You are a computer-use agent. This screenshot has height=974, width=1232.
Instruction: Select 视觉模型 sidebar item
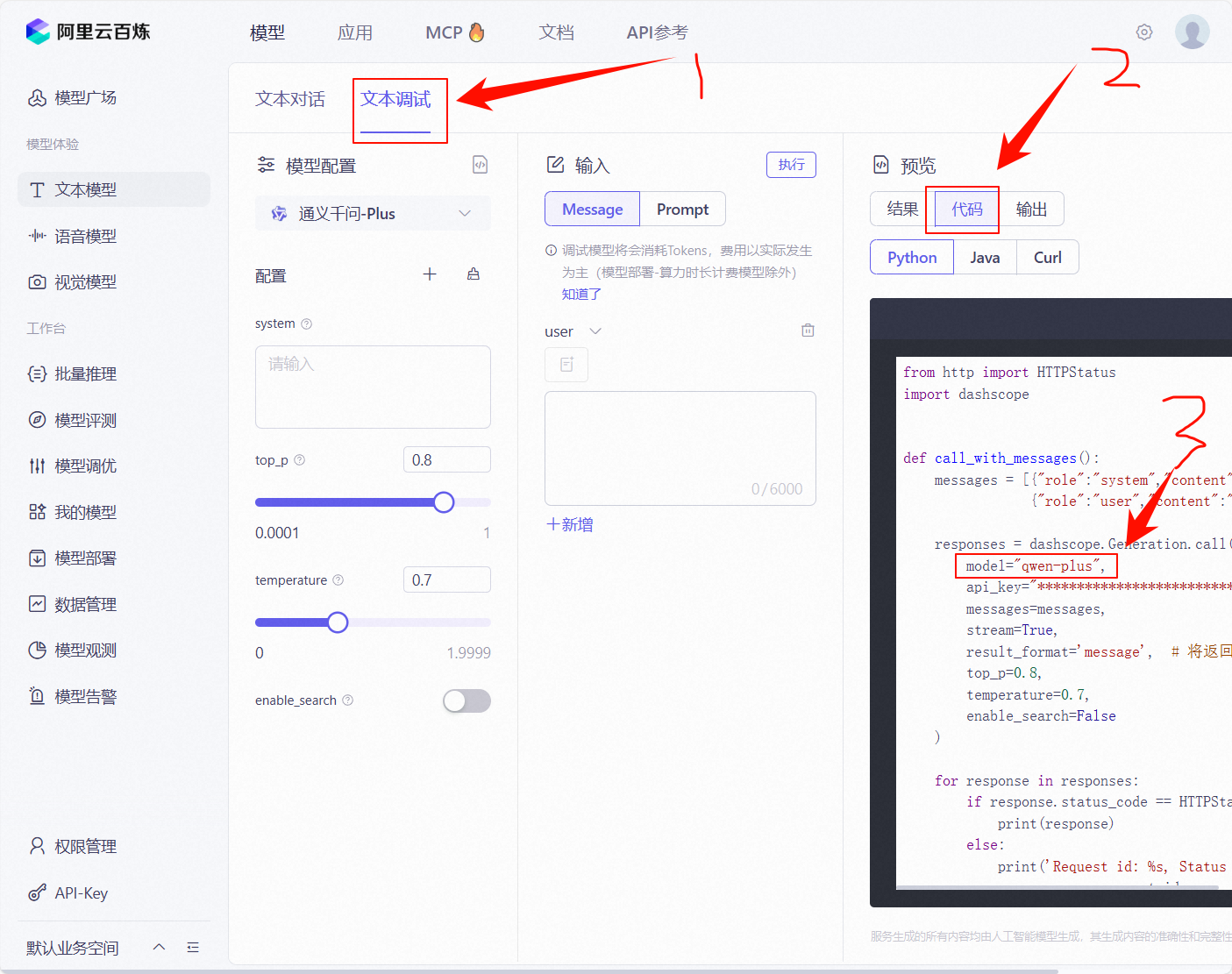(114, 281)
